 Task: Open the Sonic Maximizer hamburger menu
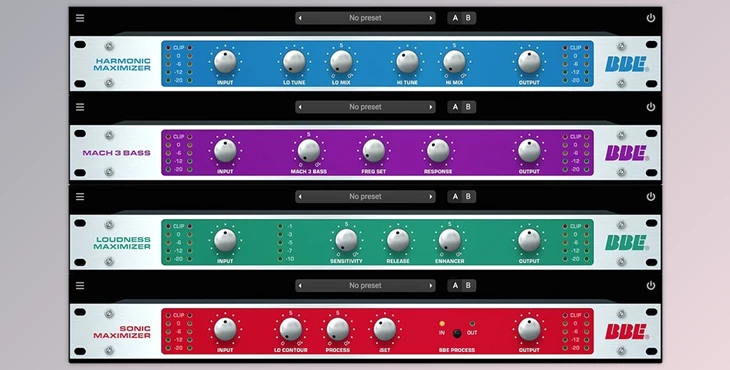[80, 285]
